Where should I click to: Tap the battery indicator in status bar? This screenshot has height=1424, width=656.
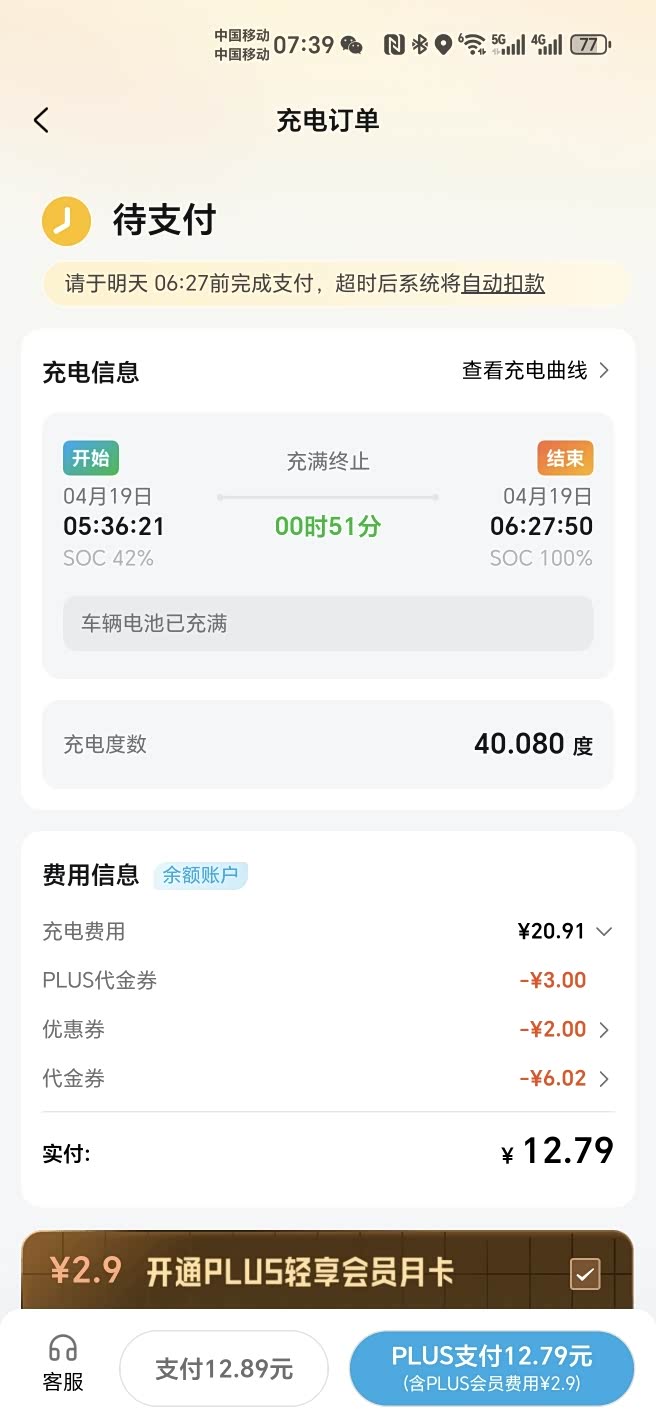point(590,45)
